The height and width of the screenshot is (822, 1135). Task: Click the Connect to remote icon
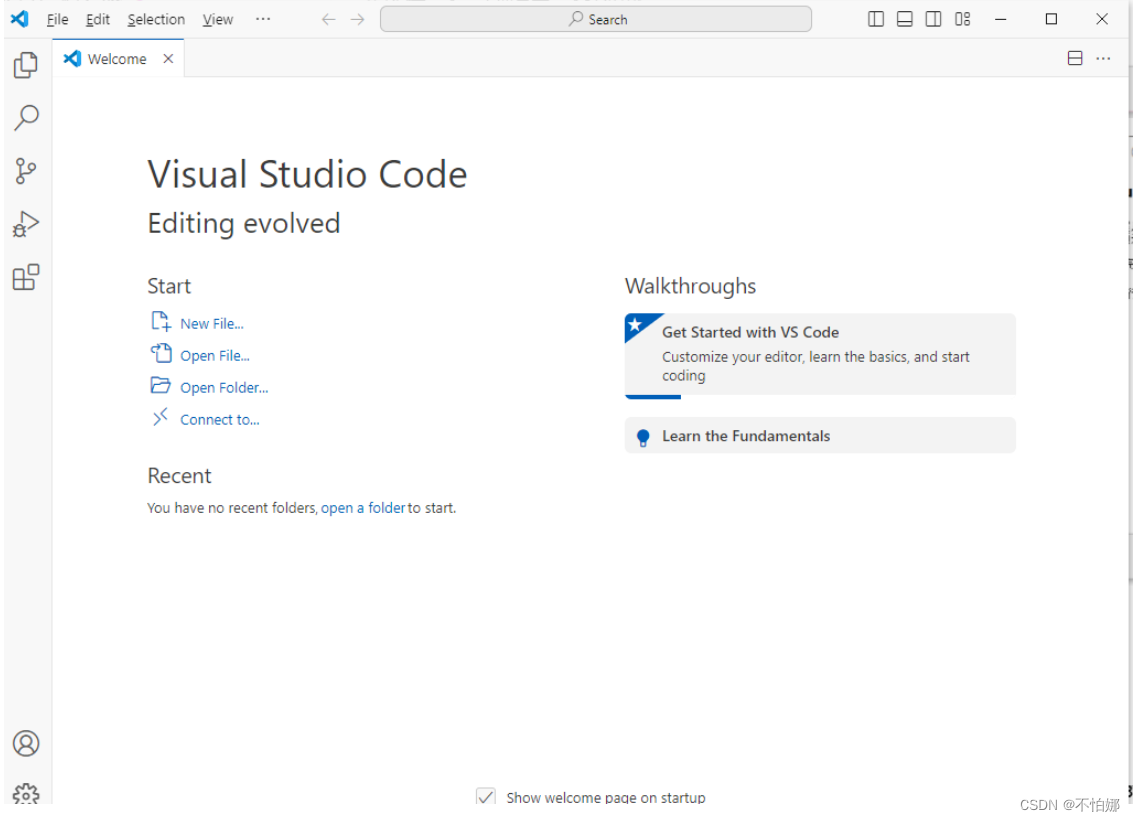pos(160,417)
